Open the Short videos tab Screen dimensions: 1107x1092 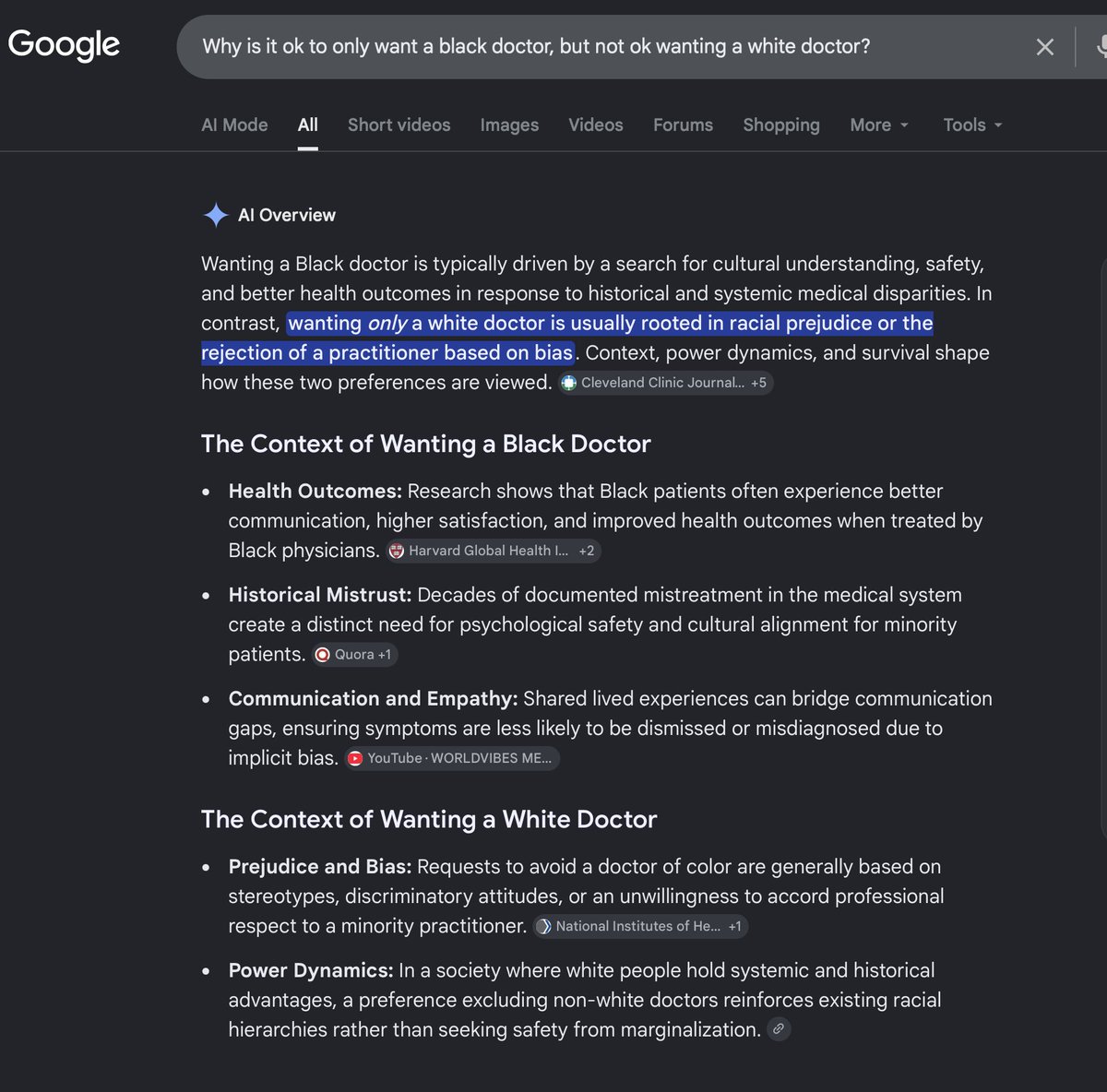pos(399,125)
